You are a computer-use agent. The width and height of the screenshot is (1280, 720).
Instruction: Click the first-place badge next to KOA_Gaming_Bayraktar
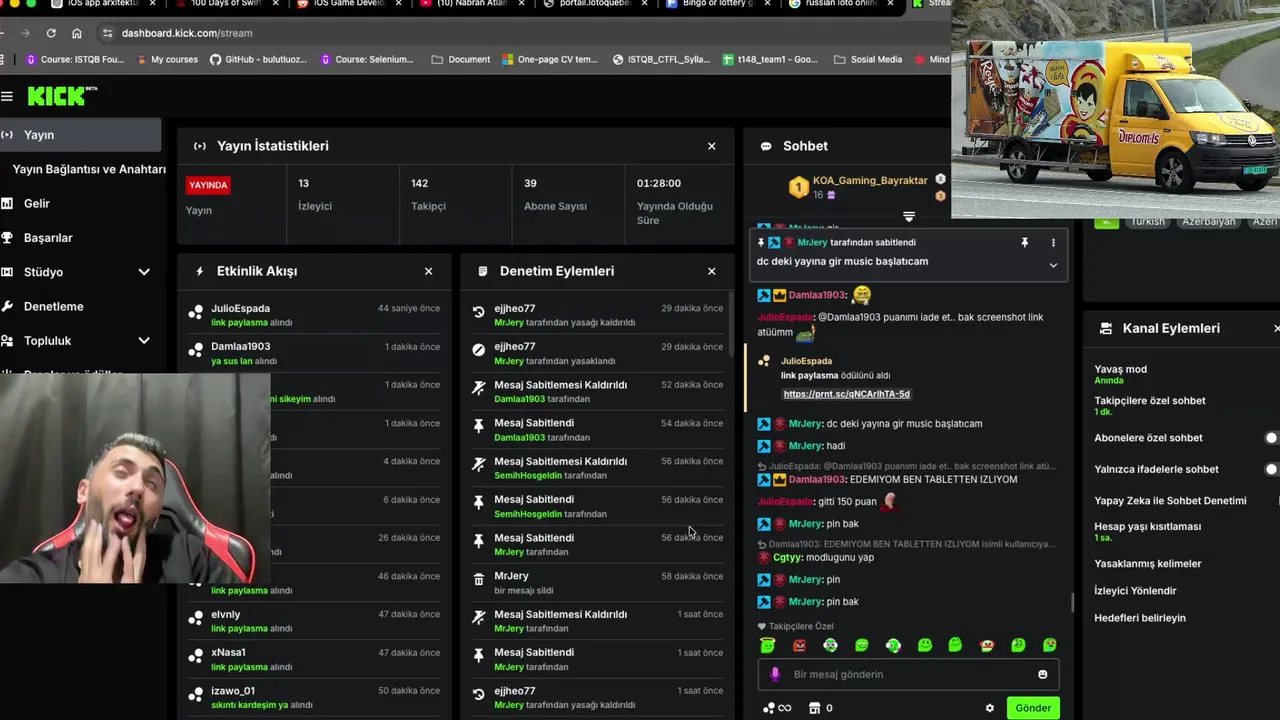pos(798,187)
